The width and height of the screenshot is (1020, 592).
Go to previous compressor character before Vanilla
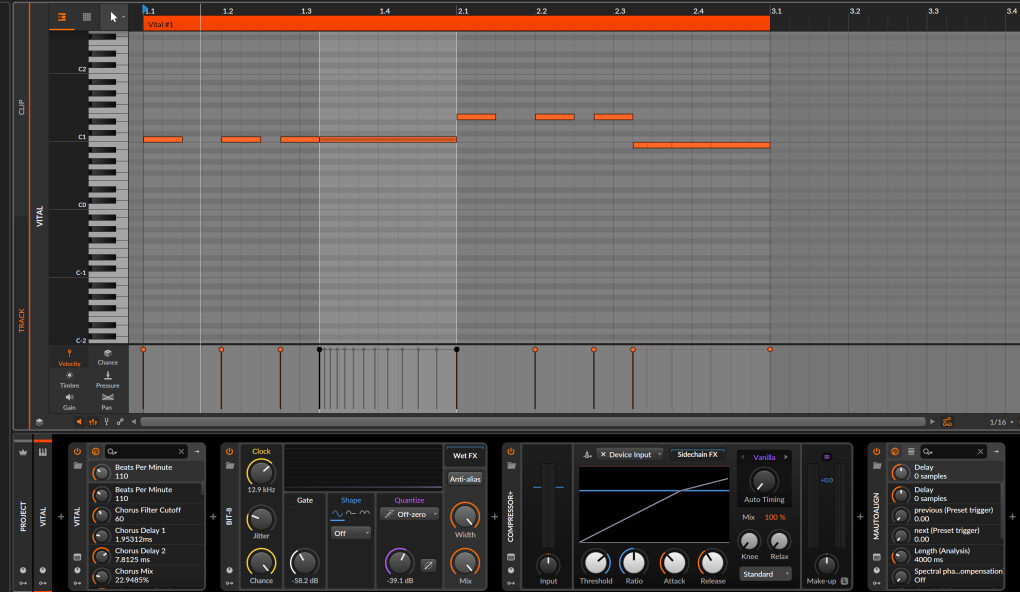(x=742, y=457)
